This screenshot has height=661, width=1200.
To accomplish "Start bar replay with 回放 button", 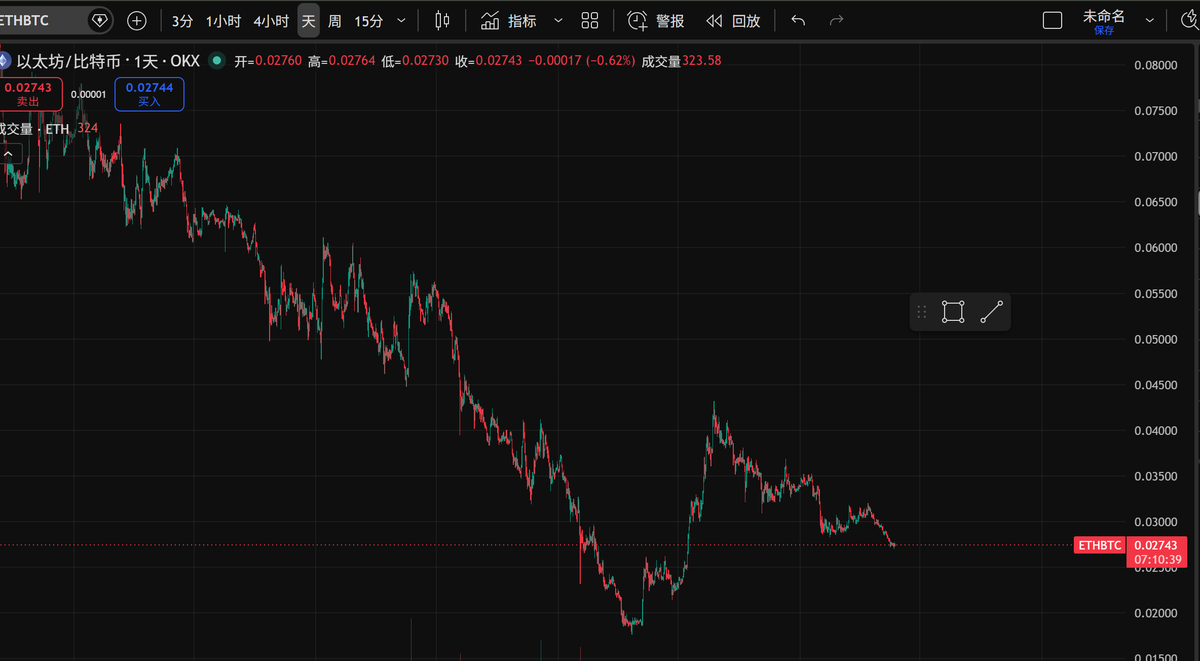I will point(733,20).
